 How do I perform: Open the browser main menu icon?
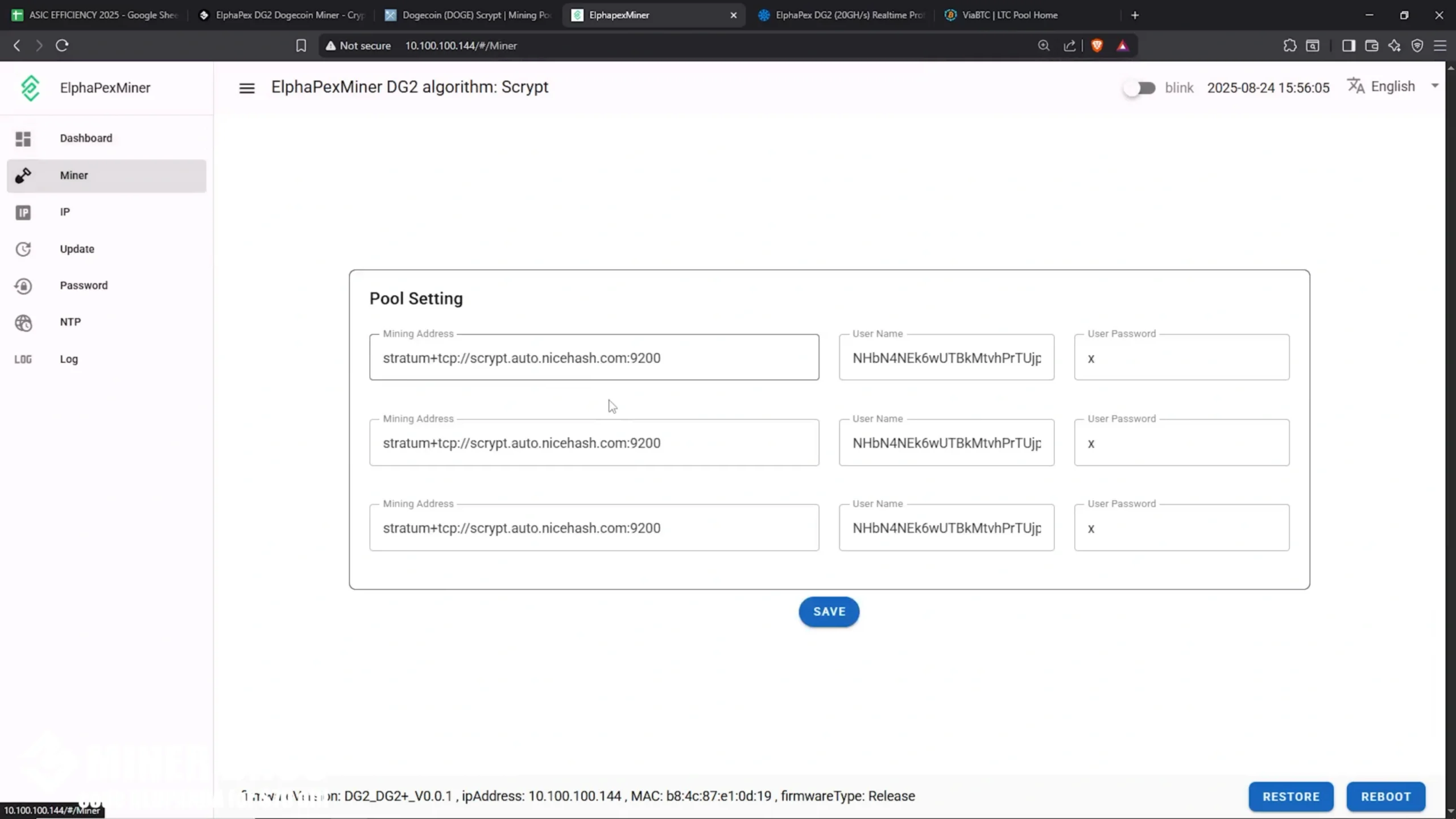(1440, 45)
